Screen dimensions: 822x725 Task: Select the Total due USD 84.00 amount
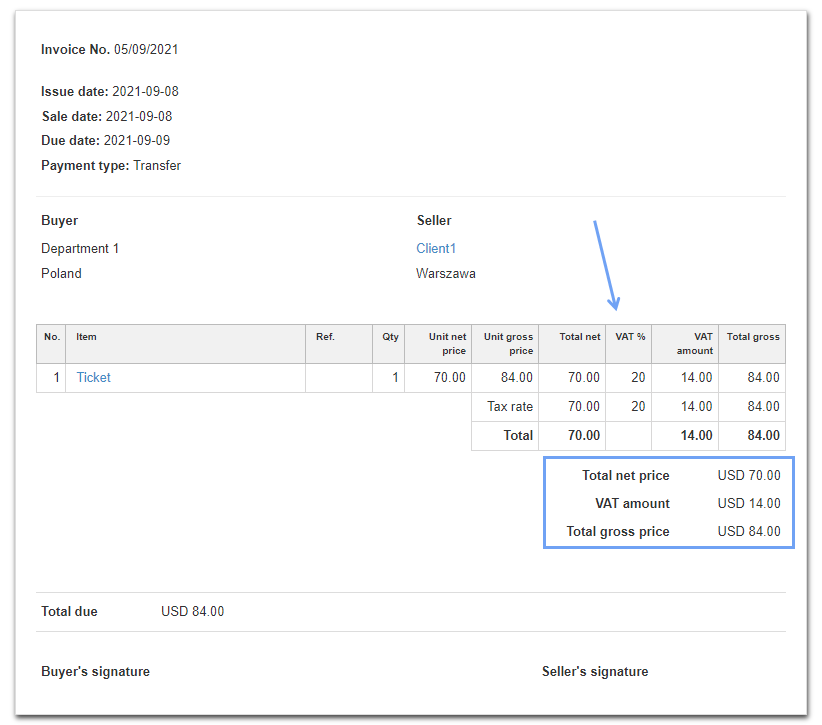[x=192, y=611]
